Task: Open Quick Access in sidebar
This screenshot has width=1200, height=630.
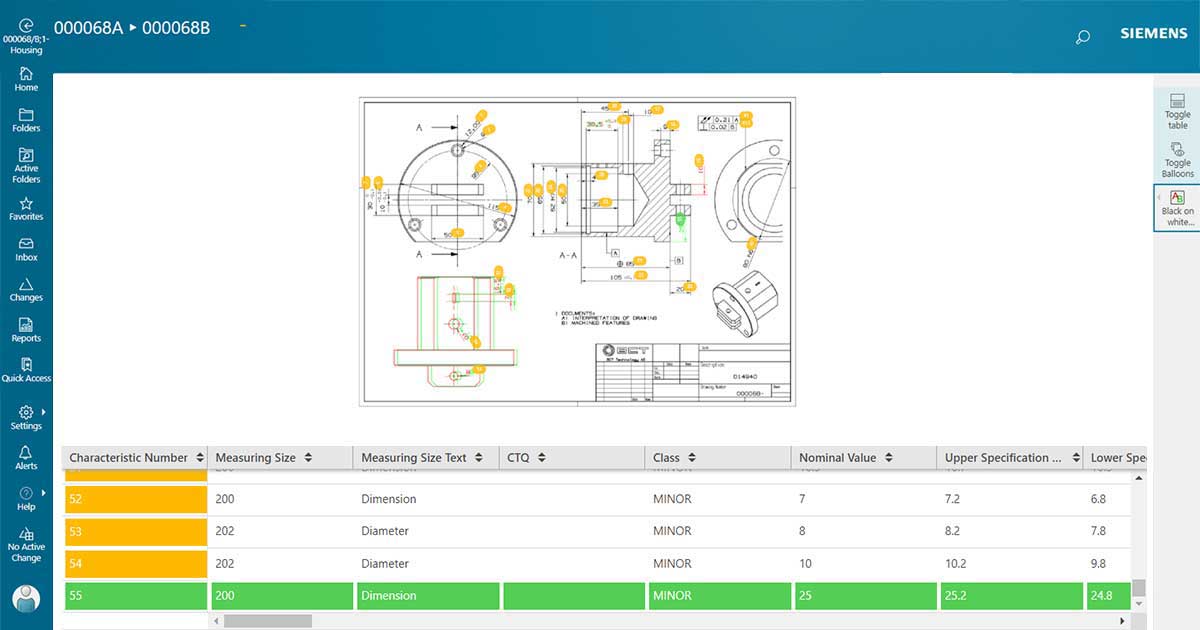Action: tap(26, 366)
